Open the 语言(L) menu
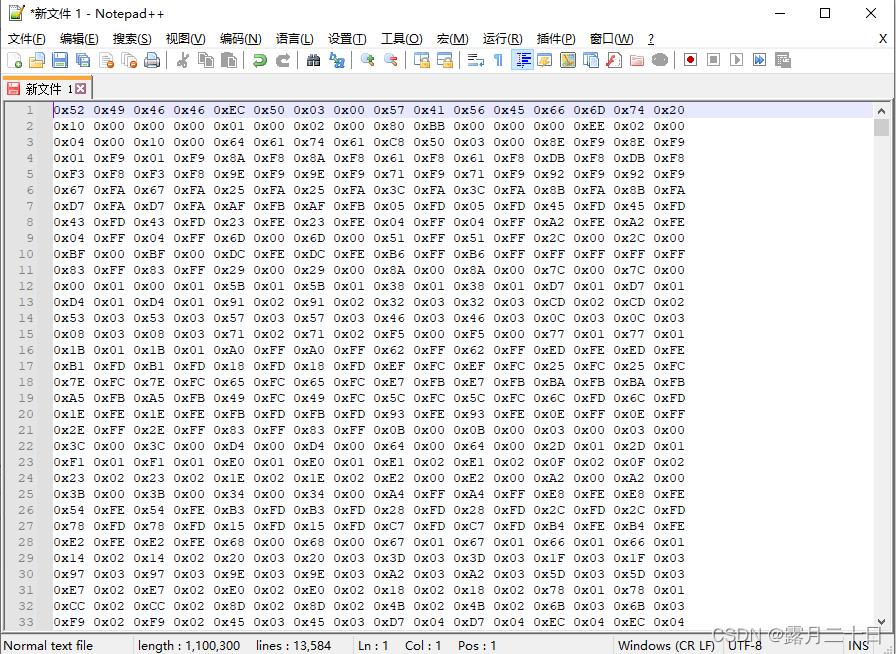Screen dimensions: 896x654 coord(294,39)
